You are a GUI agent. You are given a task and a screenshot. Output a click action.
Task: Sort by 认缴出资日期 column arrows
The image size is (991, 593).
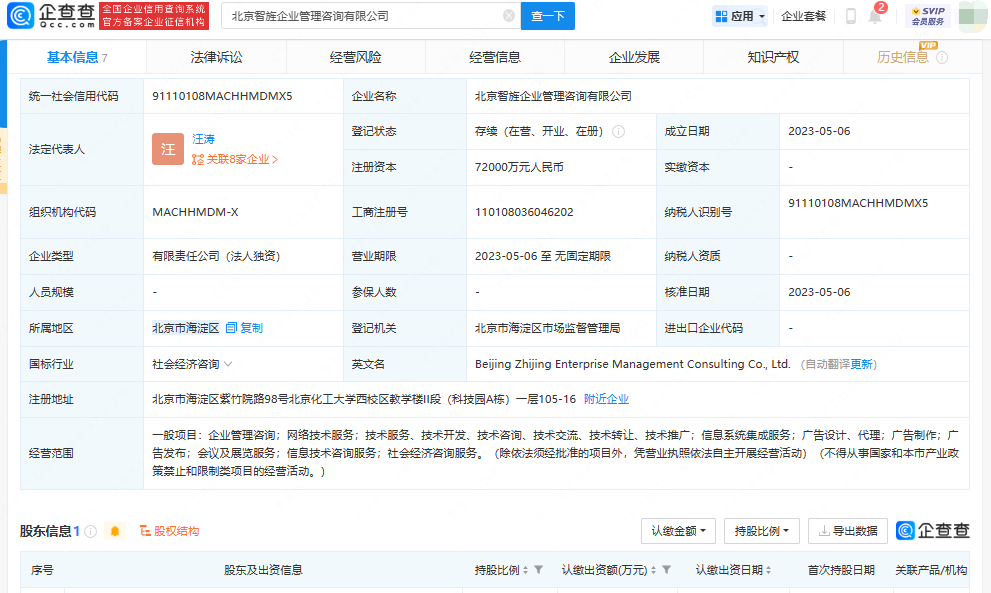pos(769,570)
